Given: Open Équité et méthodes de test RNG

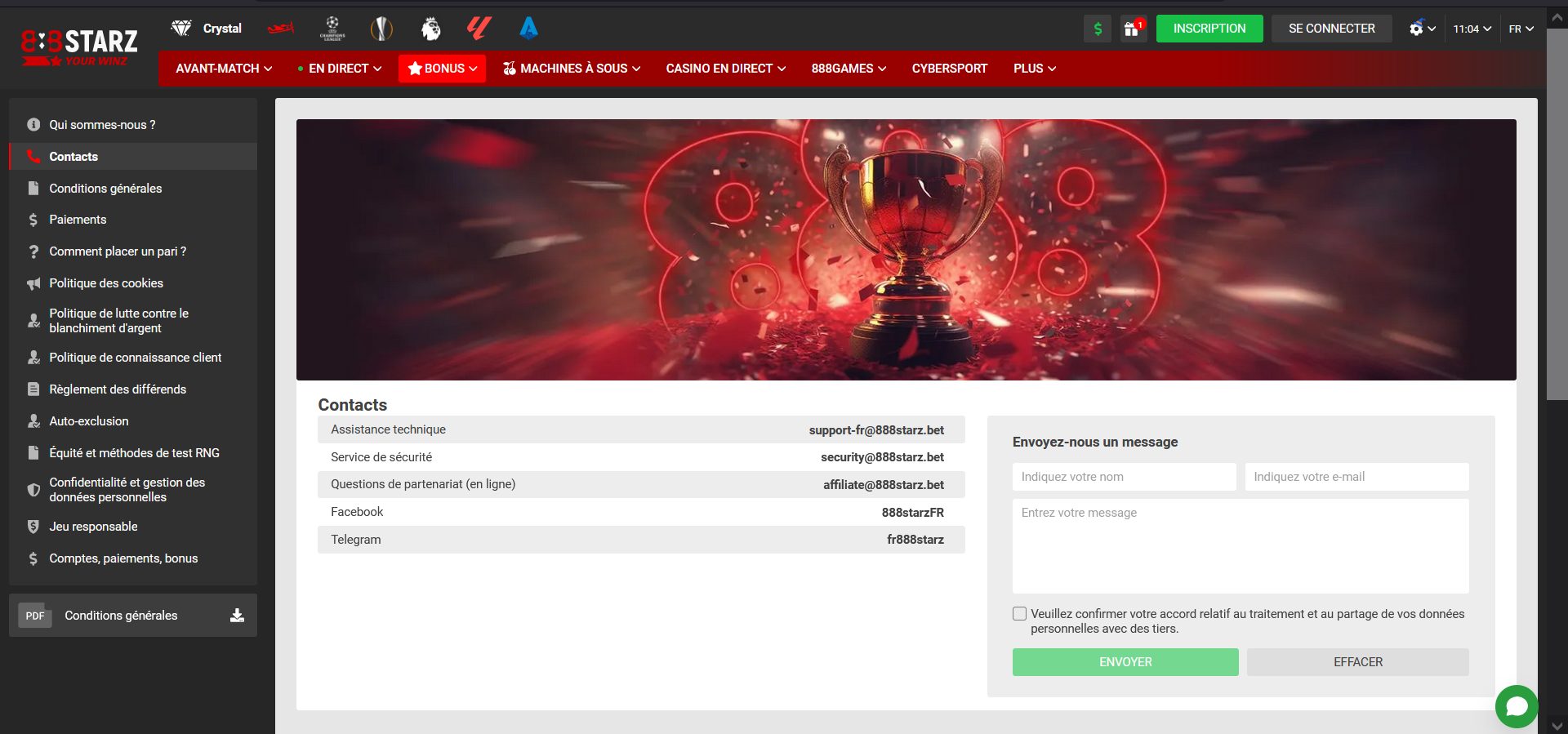Looking at the screenshot, I should 133,453.
